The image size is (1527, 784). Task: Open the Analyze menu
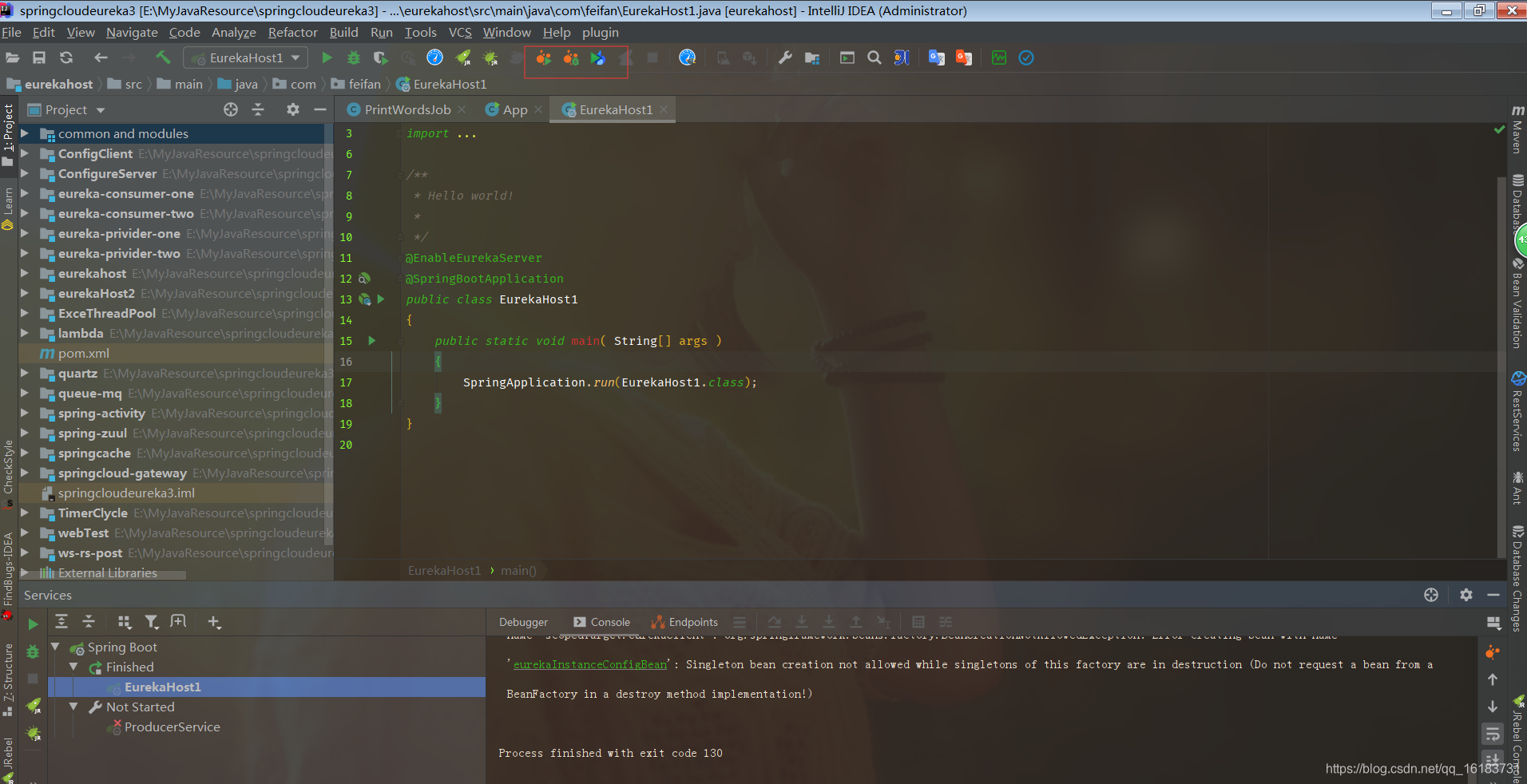(x=233, y=32)
